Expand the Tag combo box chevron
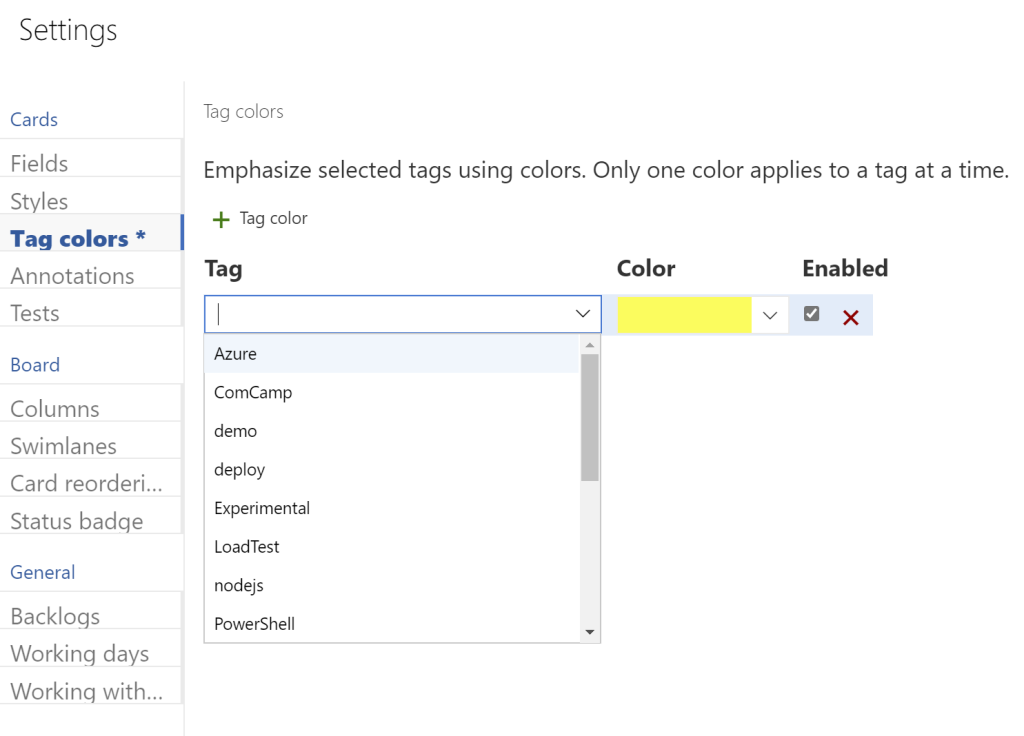 click(x=583, y=314)
